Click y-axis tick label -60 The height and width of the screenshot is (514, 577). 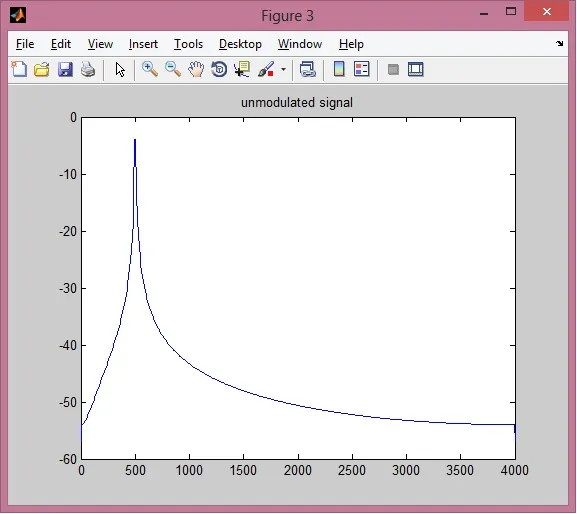[68, 459]
